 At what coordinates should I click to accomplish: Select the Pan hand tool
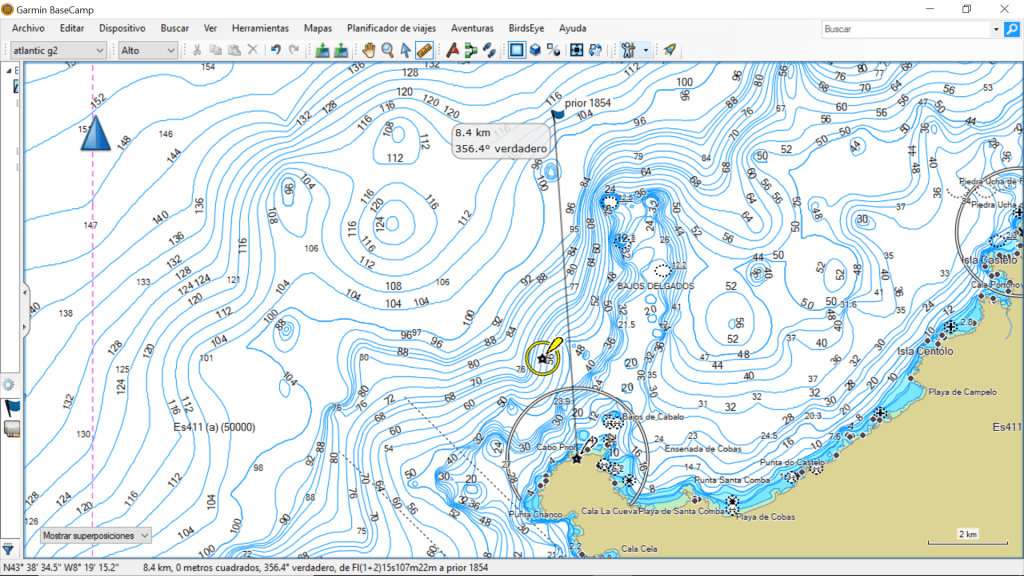(x=369, y=49)
